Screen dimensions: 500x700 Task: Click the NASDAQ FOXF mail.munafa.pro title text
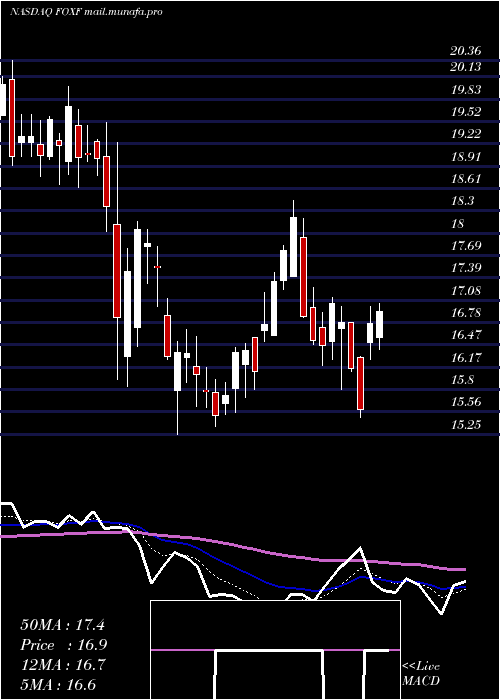86,12
